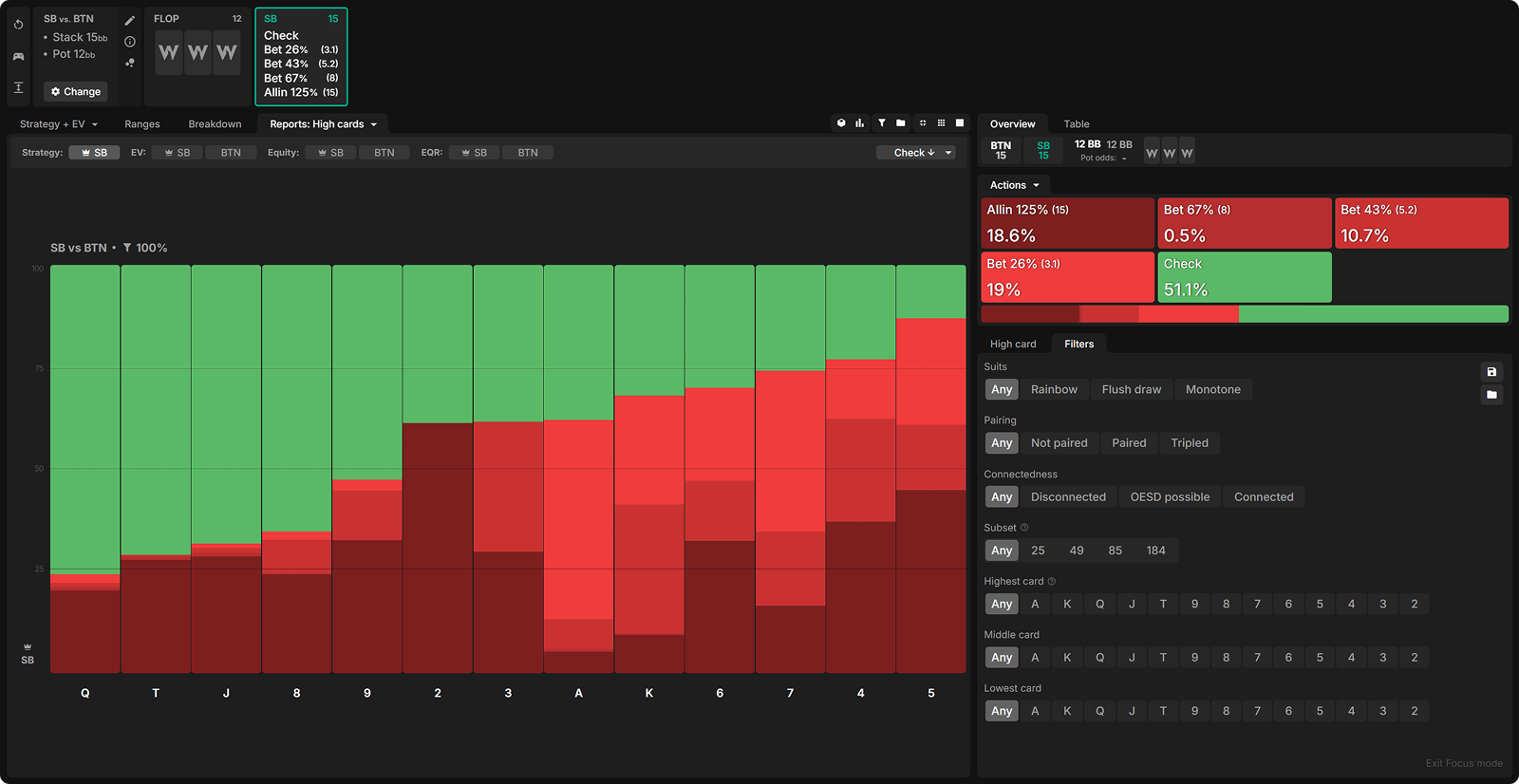
Task: Expand the Actions dropdown in Overview panel
Action: [1014, 185]
